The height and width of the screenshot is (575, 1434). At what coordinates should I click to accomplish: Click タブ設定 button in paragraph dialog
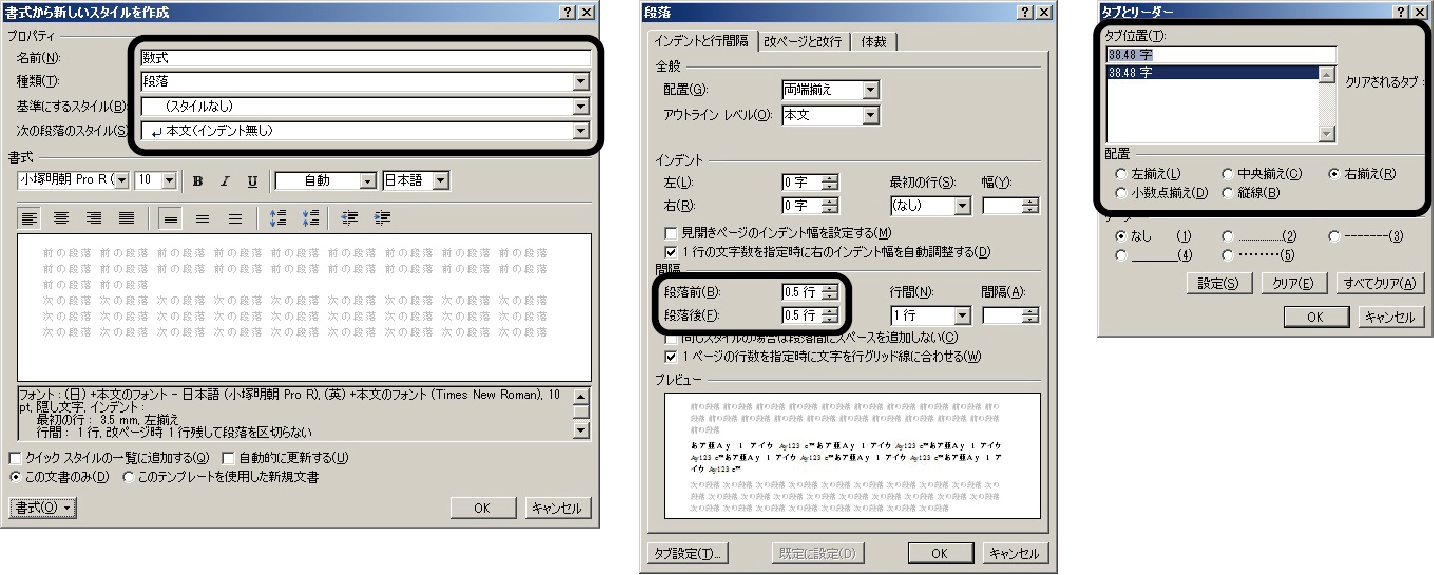point(689,553)
